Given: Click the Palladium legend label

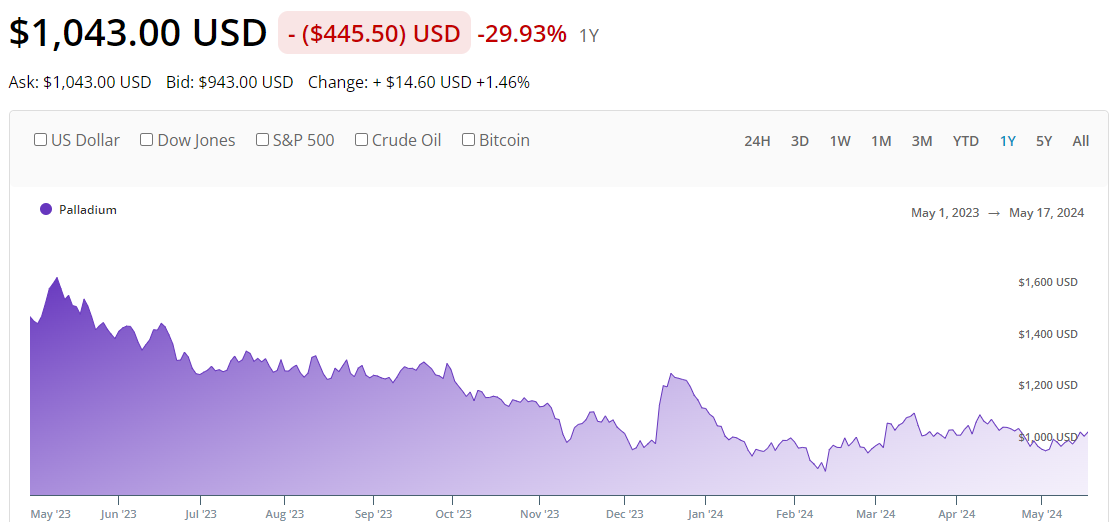Looking at the screenshot, I should (88, 210).
